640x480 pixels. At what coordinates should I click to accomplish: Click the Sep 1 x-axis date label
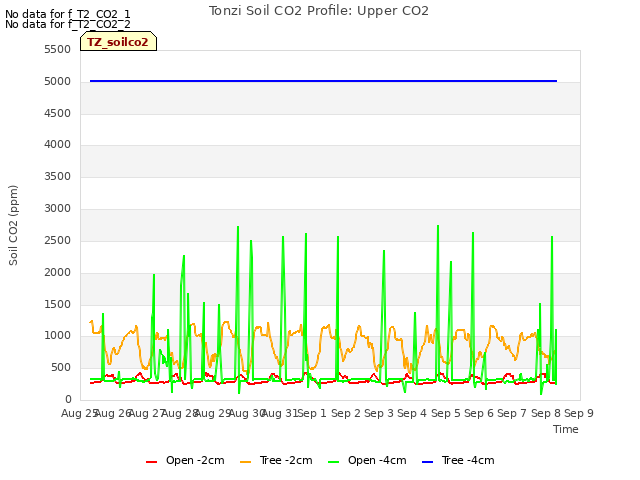(312, 413)
